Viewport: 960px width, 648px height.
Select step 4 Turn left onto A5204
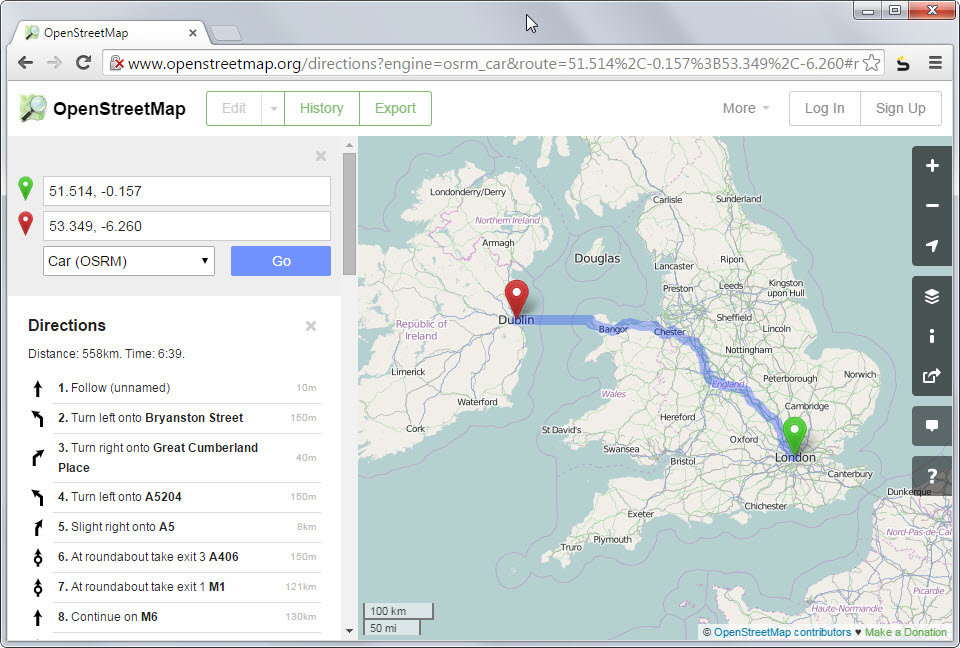click(174, 497)
